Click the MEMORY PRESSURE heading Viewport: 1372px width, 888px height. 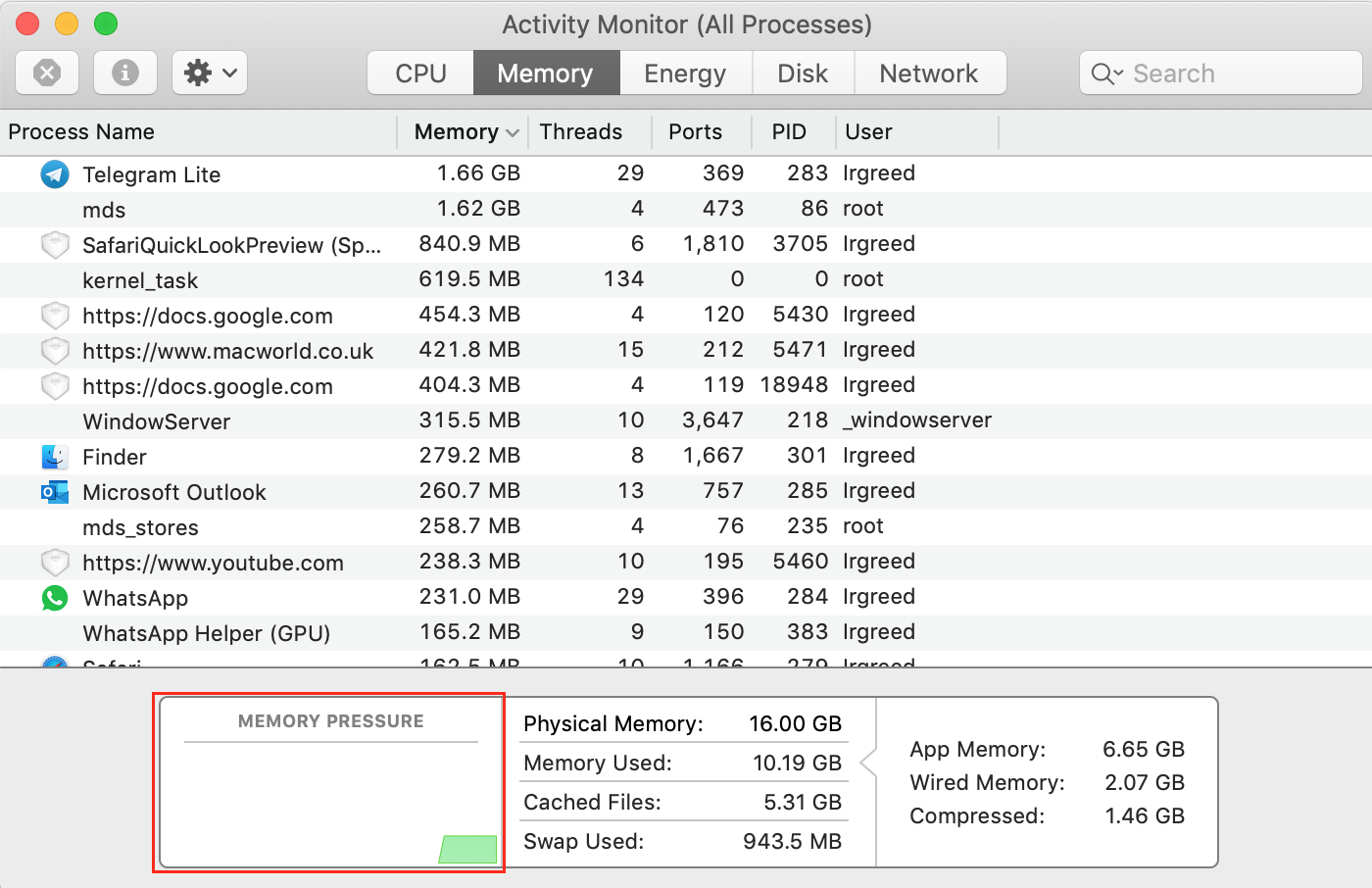point(331,721)
